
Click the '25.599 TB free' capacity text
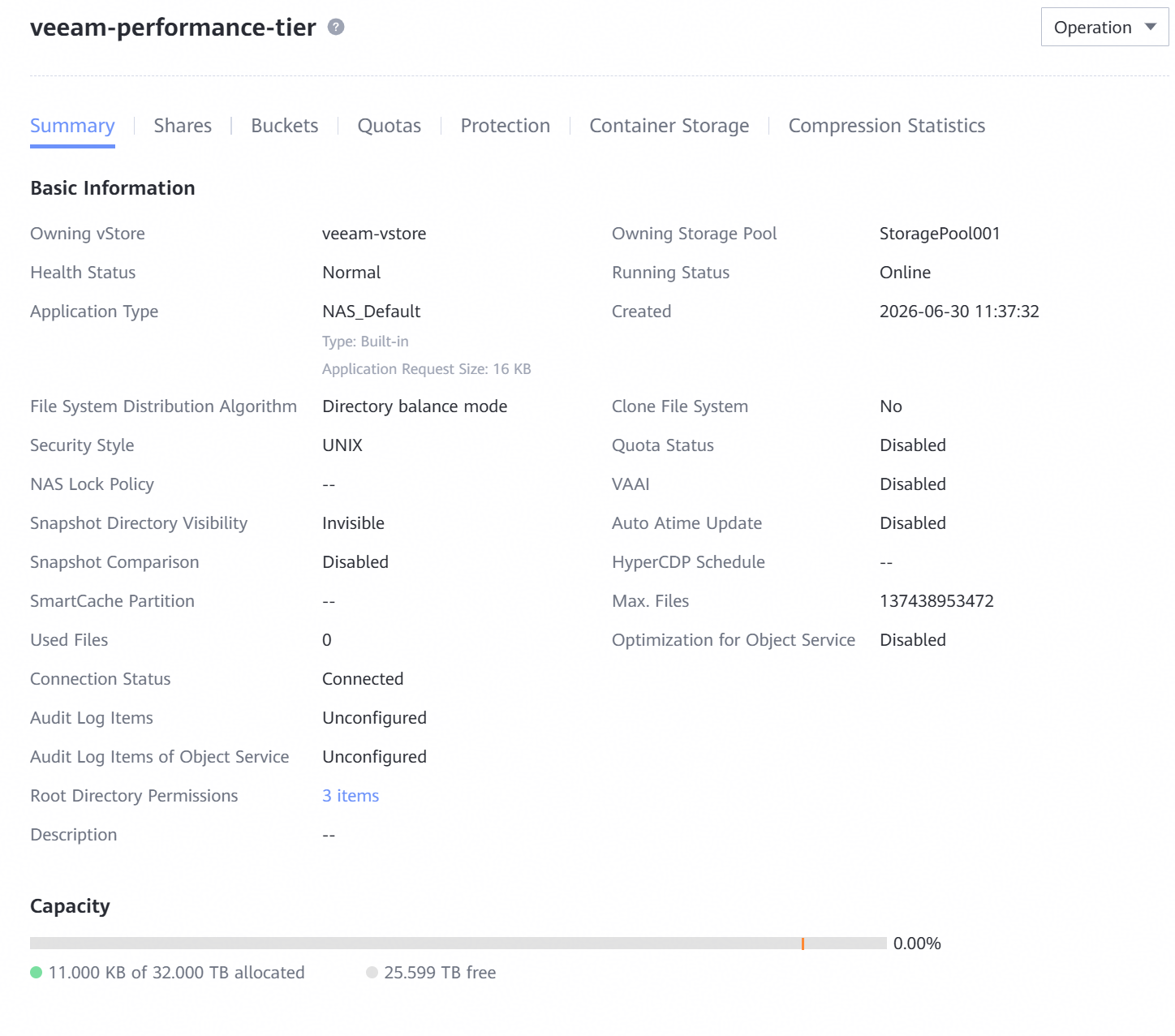(440, 973)
